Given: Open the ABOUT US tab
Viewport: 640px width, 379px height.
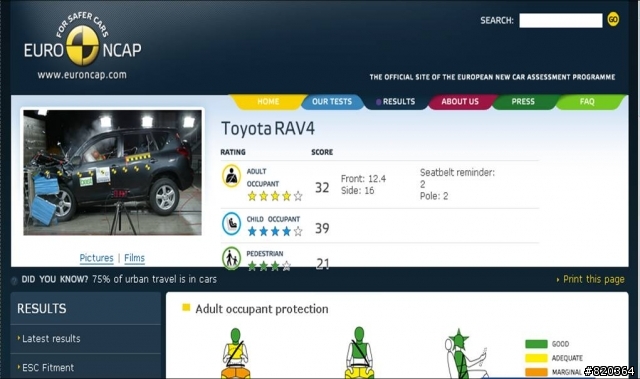Looking at the screenshot, I should click(x=460, y=102).
